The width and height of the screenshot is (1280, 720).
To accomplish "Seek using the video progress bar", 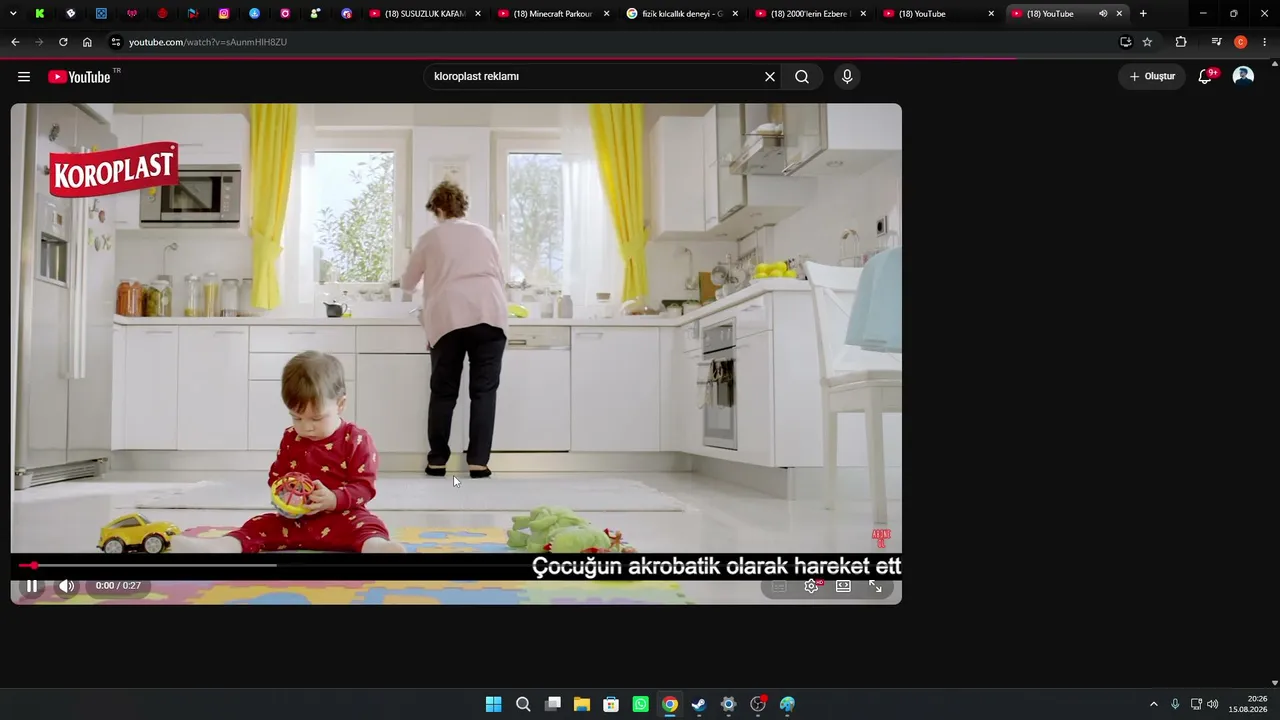I will pyautogui.click(x=456, y=565).
